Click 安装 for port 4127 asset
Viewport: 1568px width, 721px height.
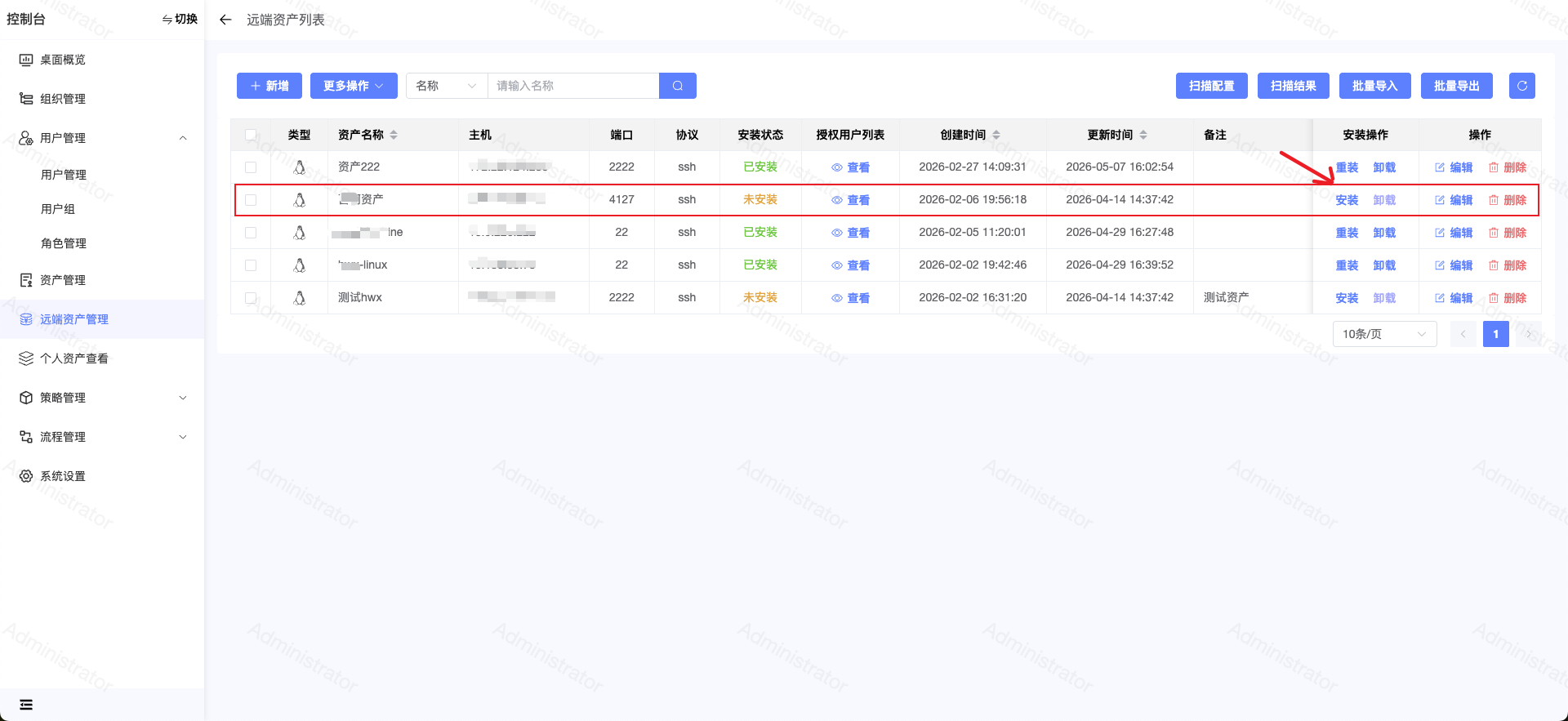[1347, 200]
